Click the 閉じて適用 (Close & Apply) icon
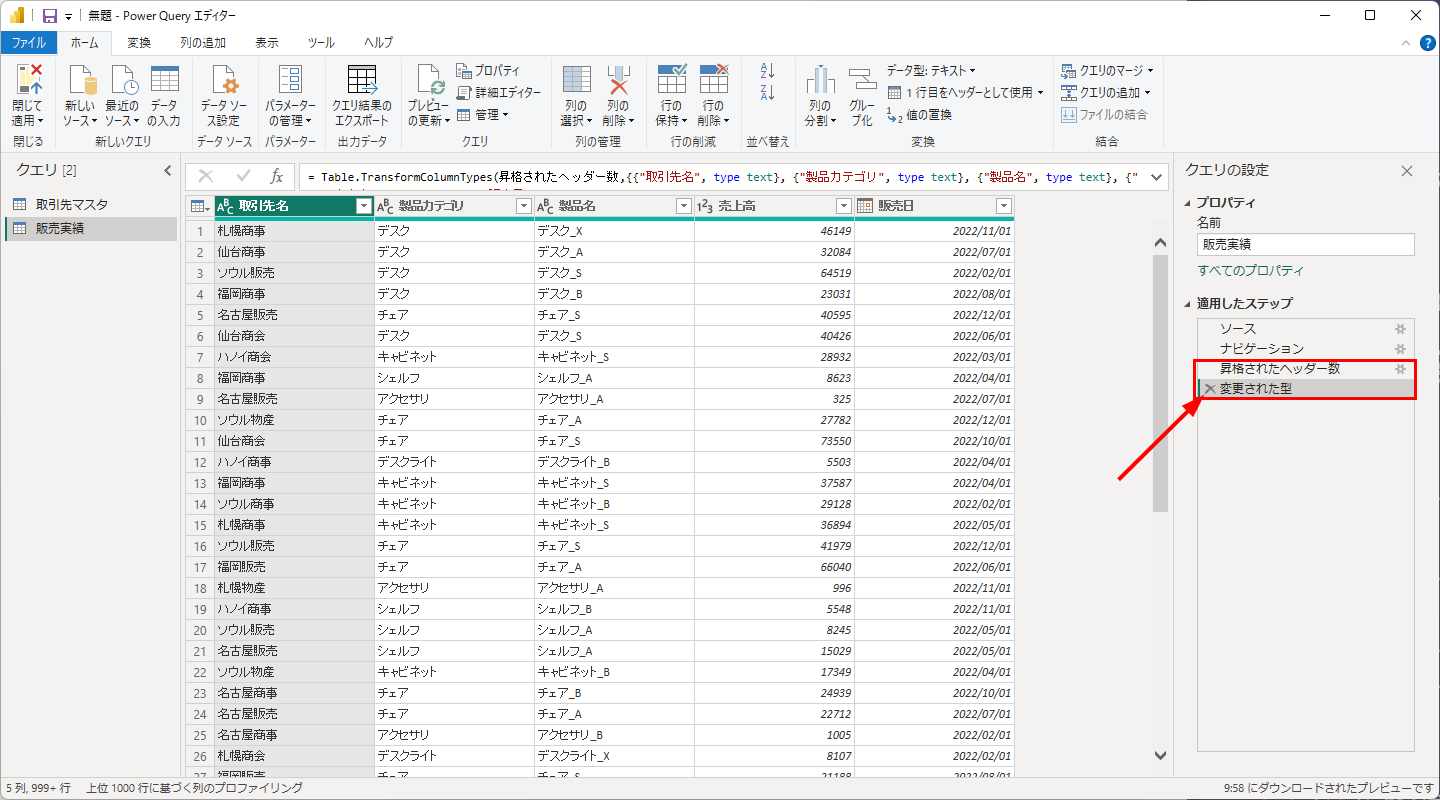The width and height of the screenshot is (1440, 800). click(x=27, y=79)
